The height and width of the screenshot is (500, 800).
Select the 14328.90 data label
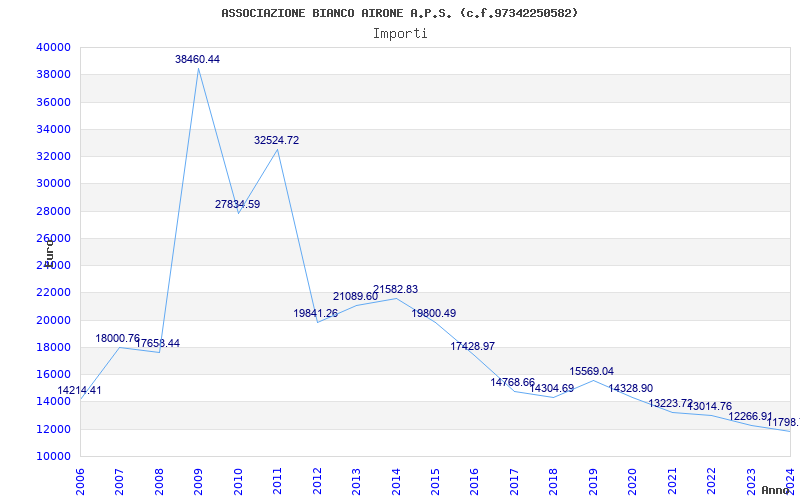631,388
